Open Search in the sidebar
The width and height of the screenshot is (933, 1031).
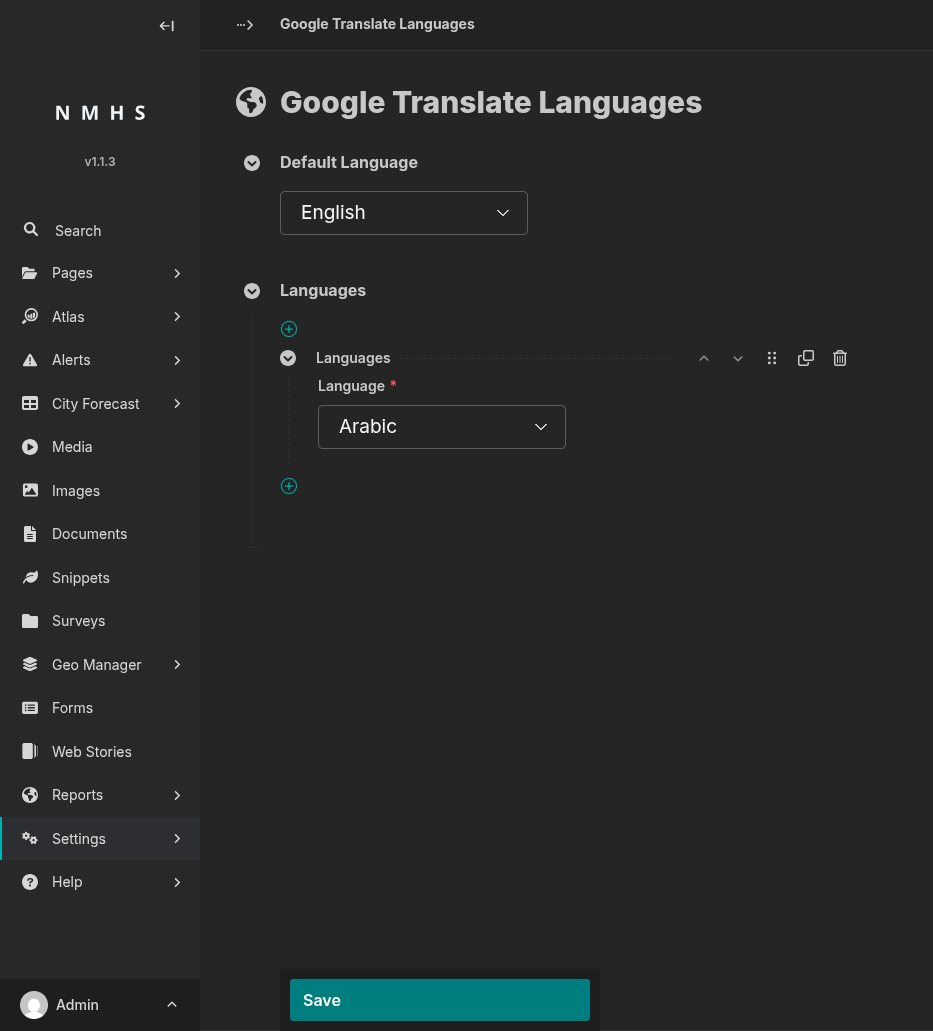click(x=100, y=230)
